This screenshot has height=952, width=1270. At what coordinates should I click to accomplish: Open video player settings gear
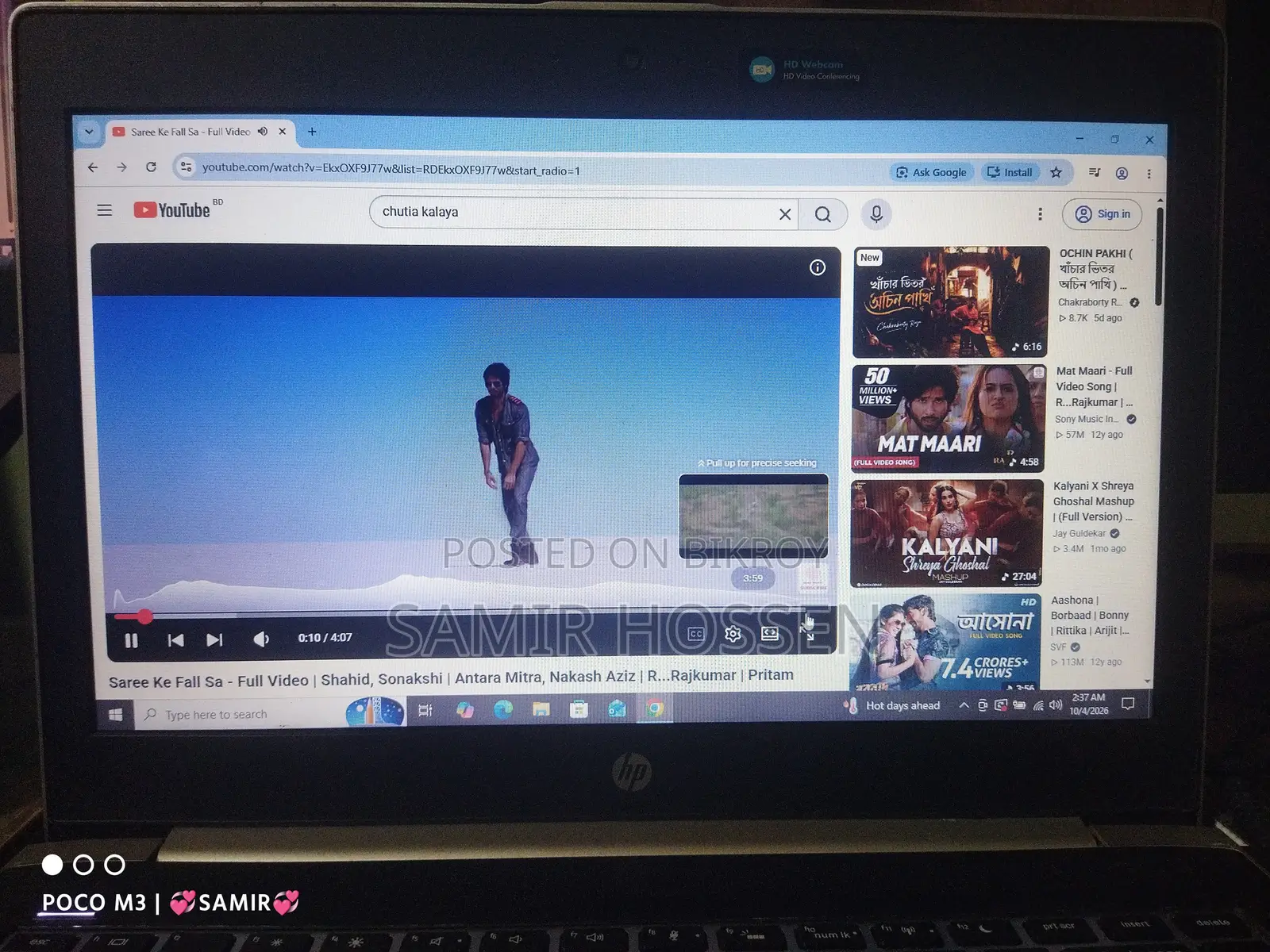[x=733, y=634]
